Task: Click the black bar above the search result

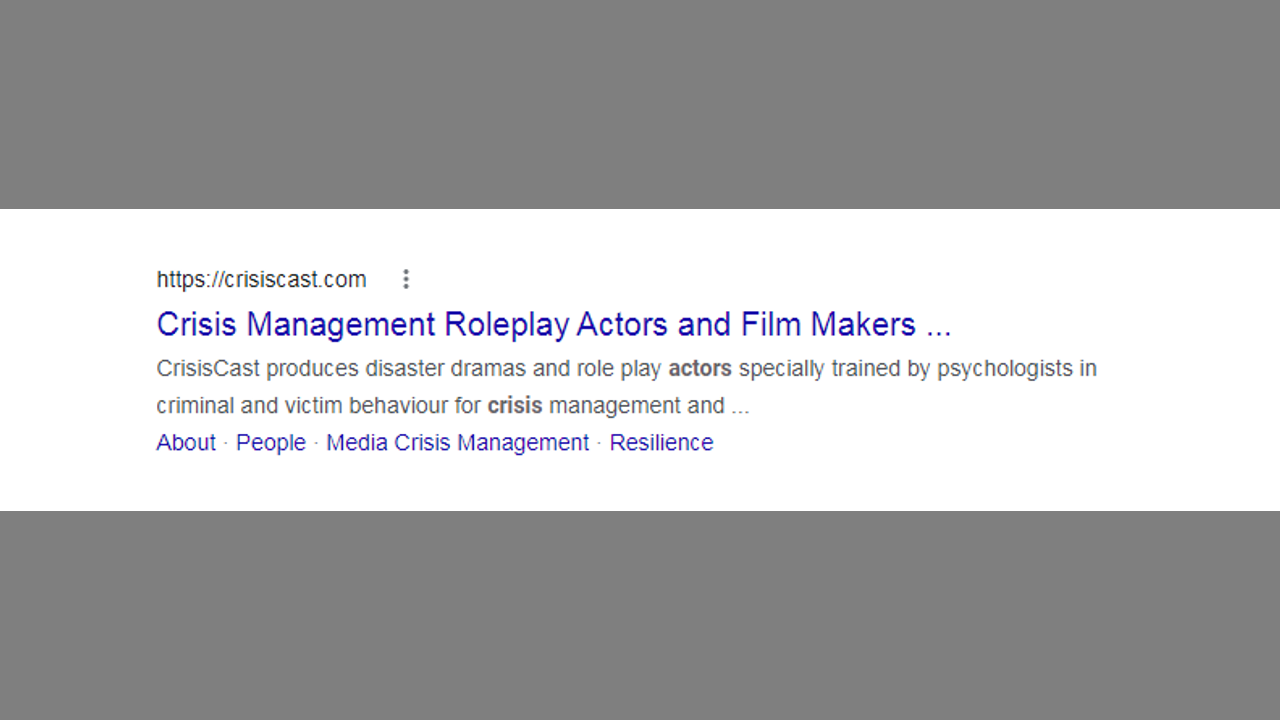Action: 640,100
